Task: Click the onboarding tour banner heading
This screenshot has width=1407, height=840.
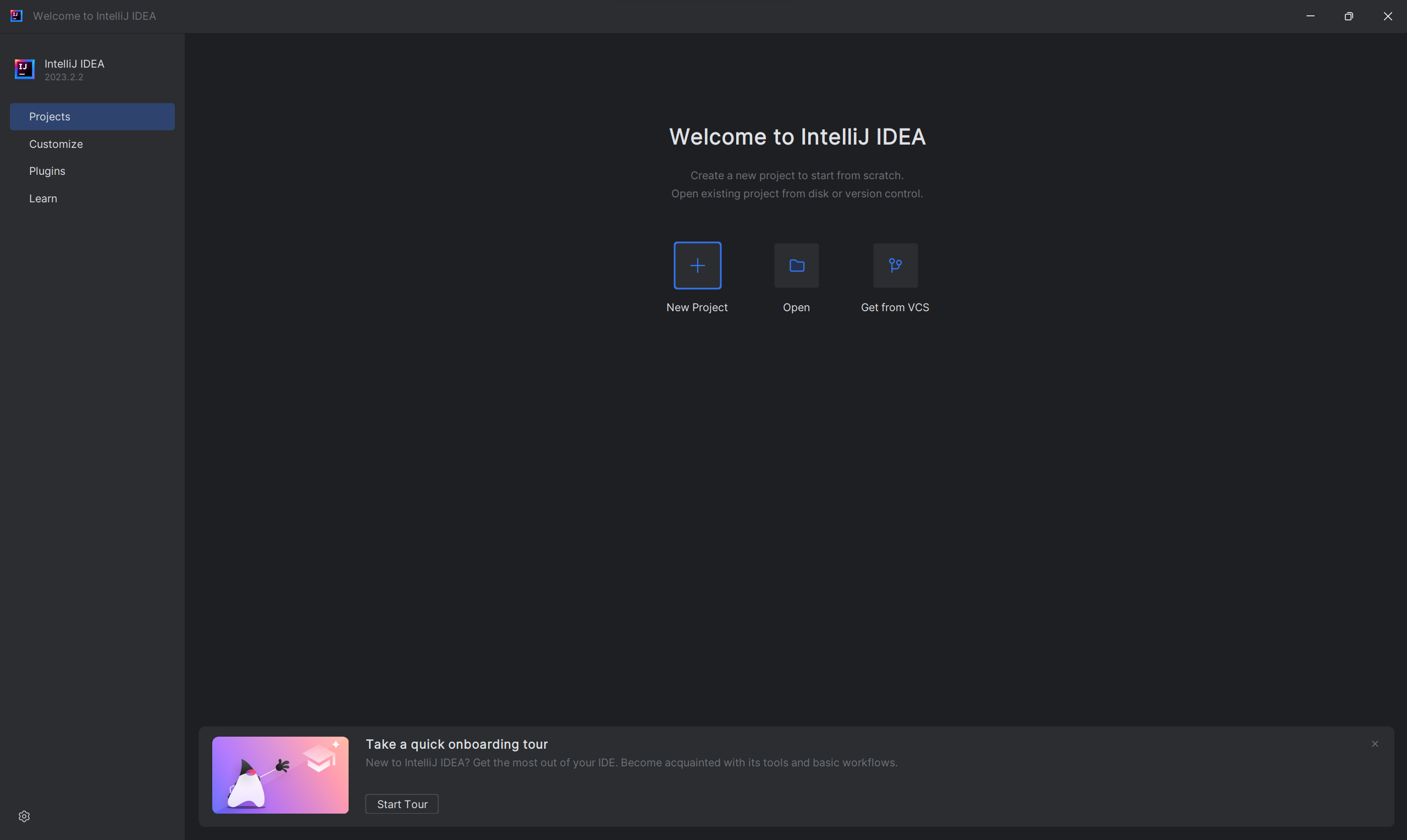Action: 456,744
